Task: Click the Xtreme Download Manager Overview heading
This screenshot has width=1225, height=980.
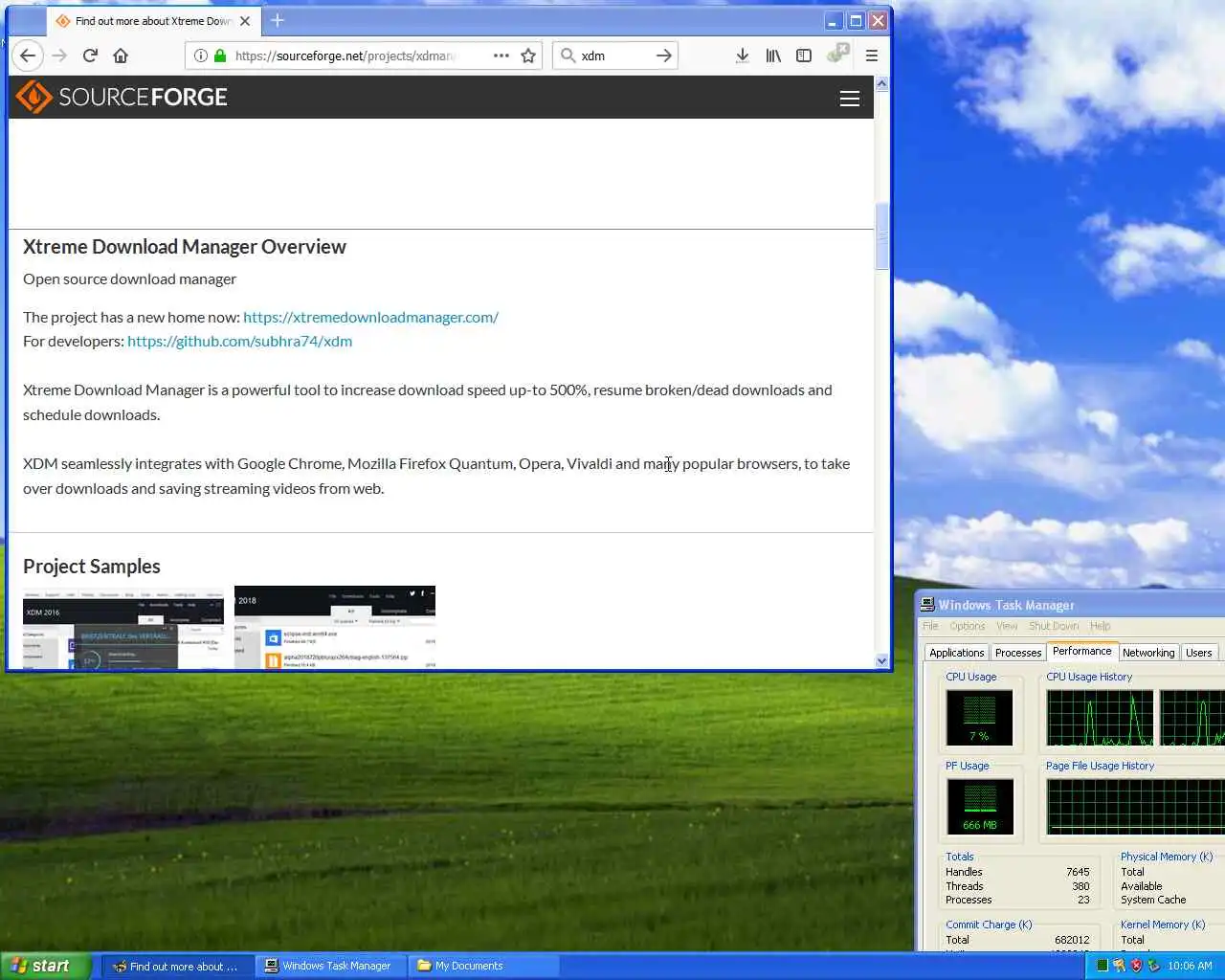Action: tap(184, 247)
